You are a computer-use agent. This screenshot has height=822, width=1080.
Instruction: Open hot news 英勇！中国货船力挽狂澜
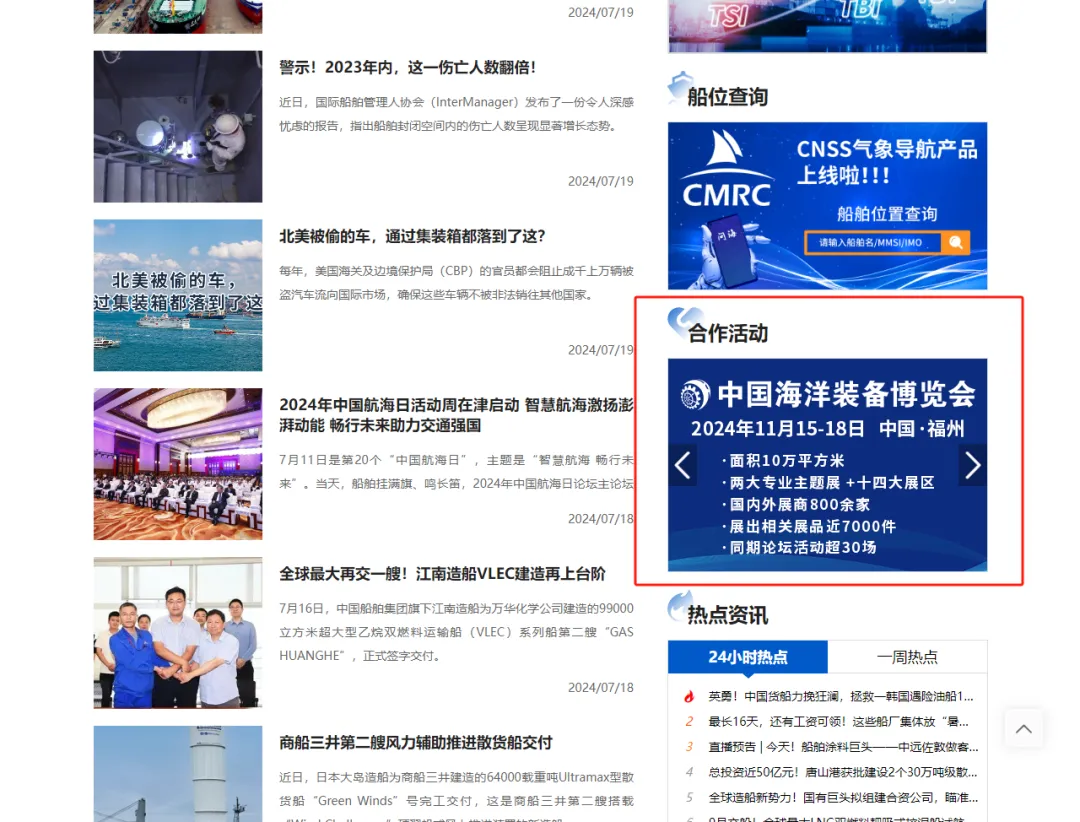point(840,697)
